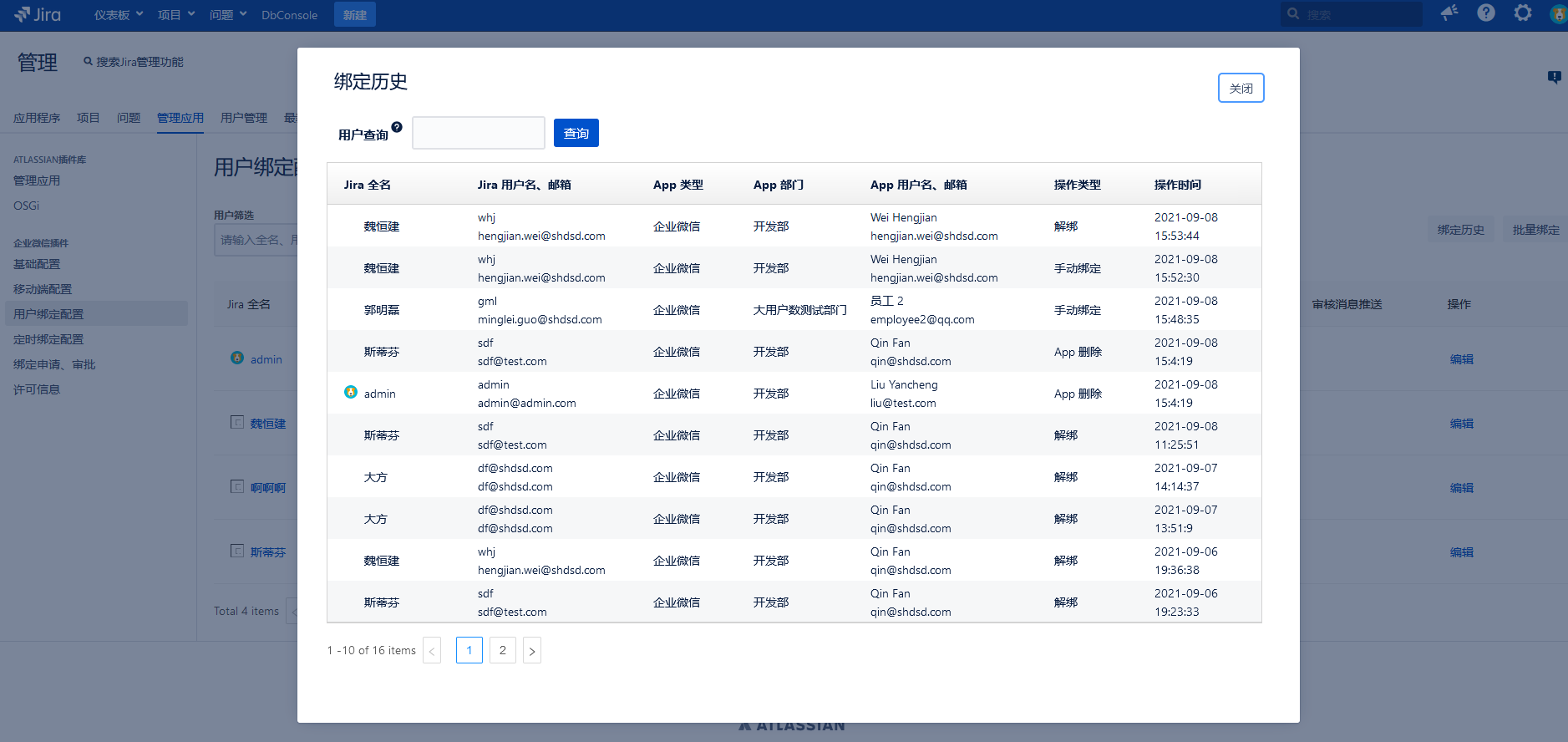Go to page 2 of history

502,650
